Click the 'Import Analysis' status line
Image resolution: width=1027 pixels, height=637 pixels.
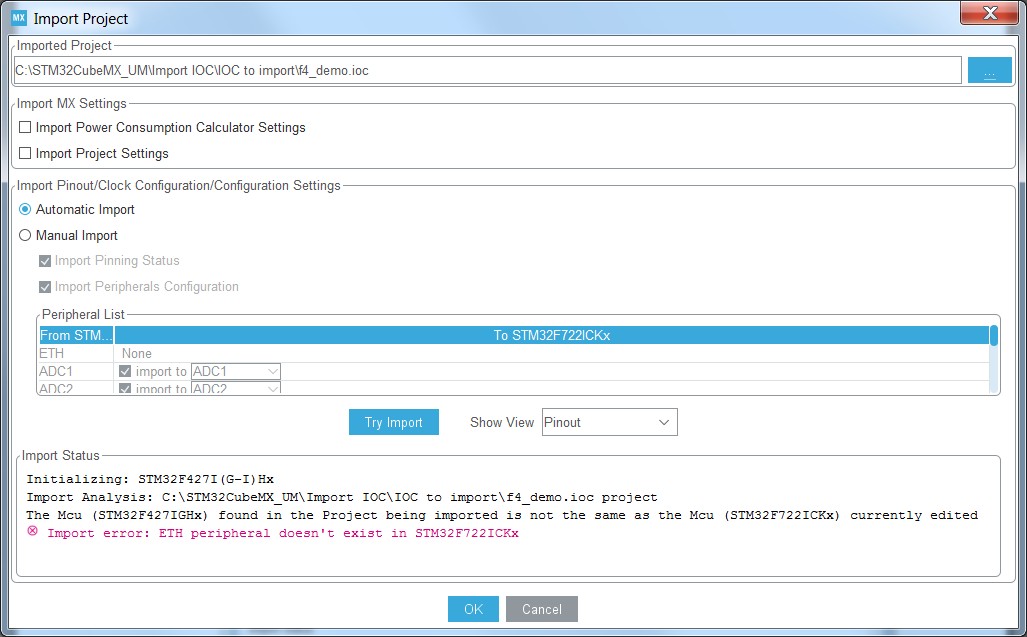[x=341, y=497]
